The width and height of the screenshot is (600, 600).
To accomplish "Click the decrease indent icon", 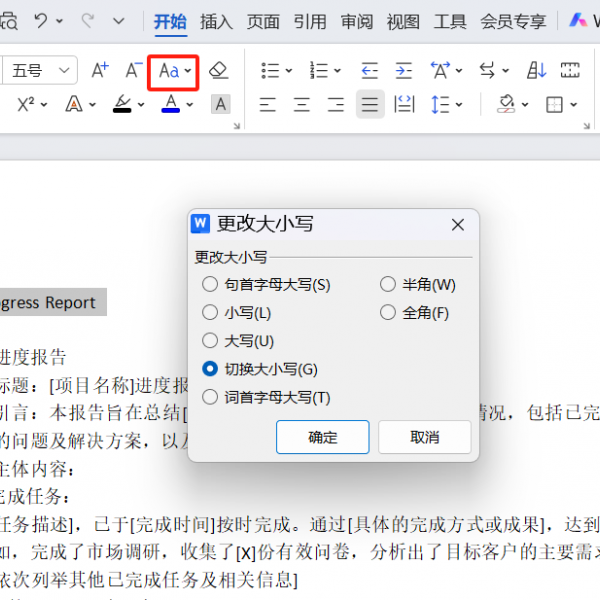I will 370,71.
